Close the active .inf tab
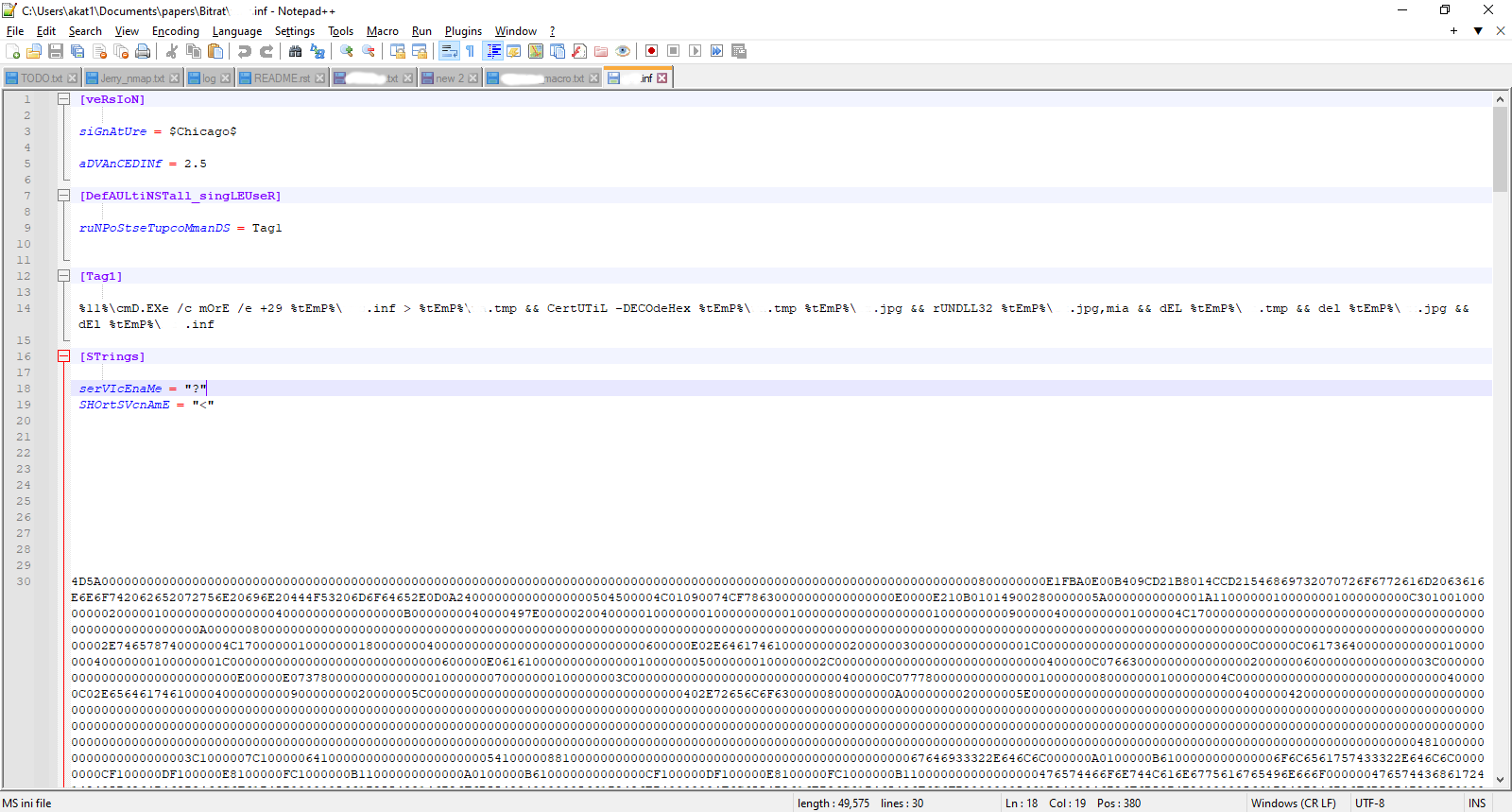The image size is (1512, 812). click(x=662, y=78)
